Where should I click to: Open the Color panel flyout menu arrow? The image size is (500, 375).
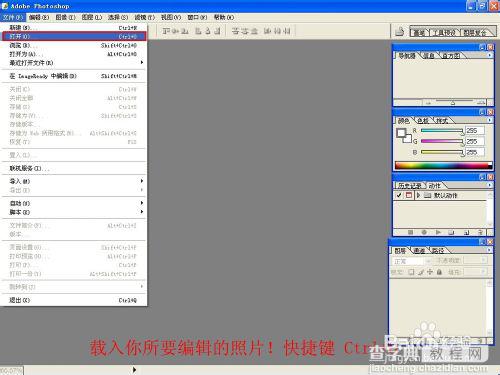(490, 120)
